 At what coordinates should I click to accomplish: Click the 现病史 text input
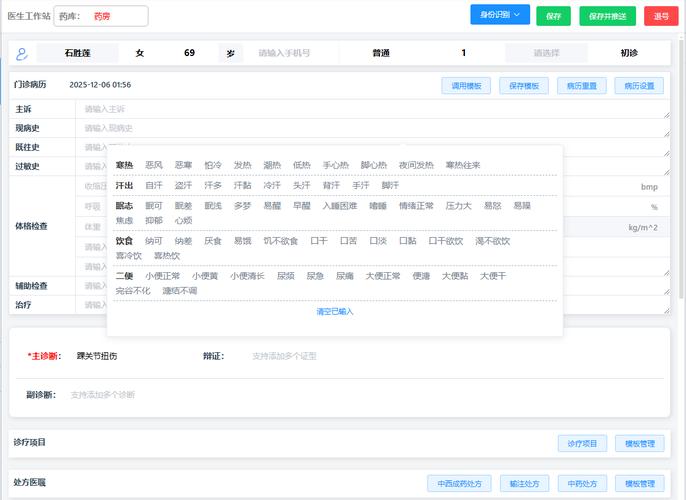pos(372,128)
